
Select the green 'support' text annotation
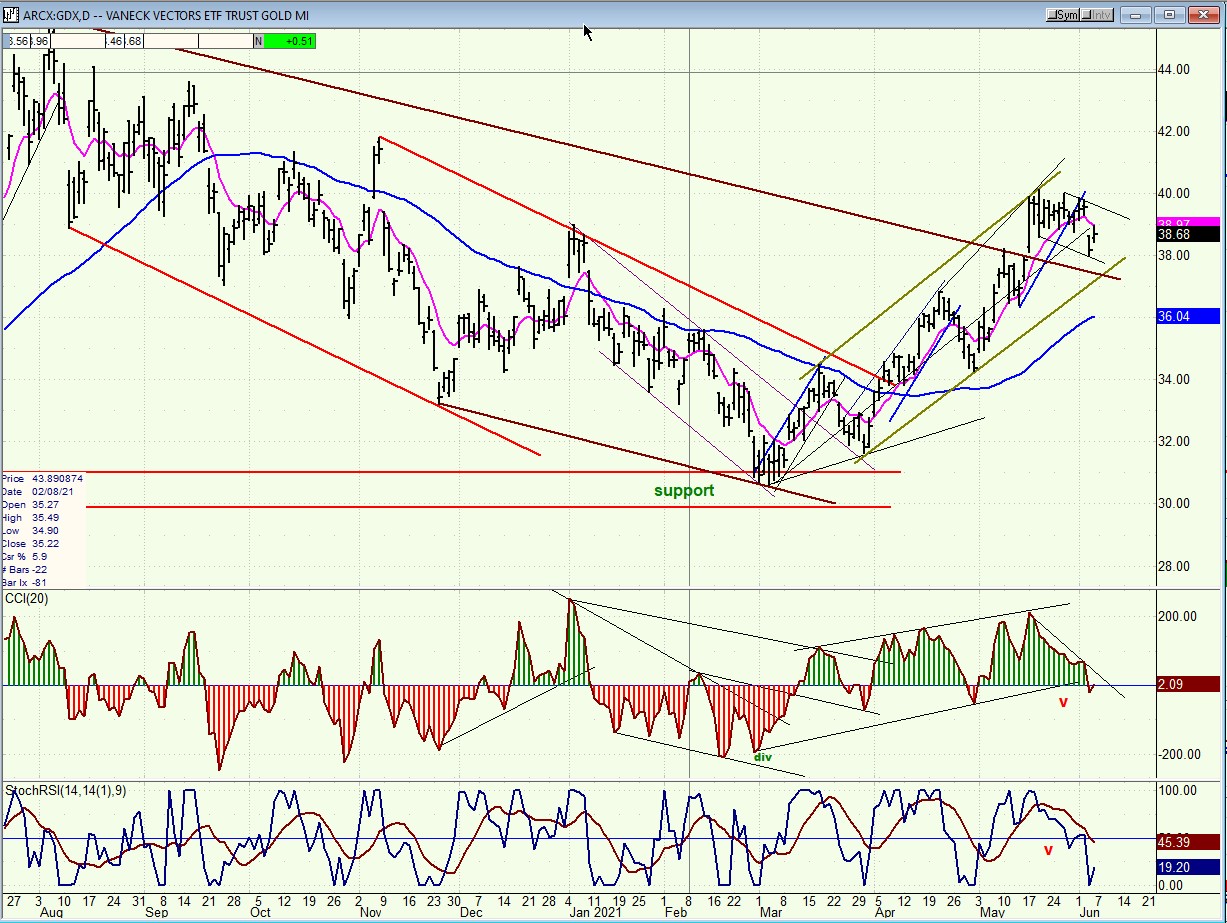click(x=684, y=490)
